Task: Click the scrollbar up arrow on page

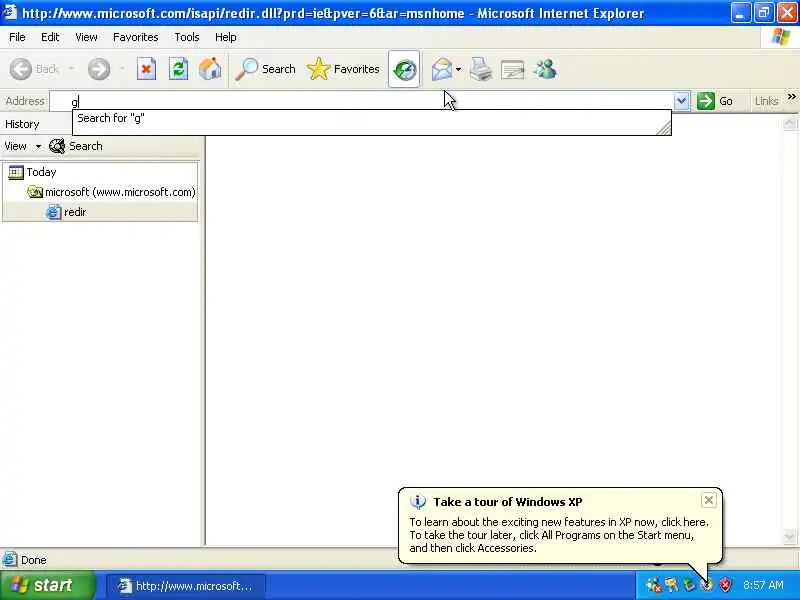Action: 789,123
